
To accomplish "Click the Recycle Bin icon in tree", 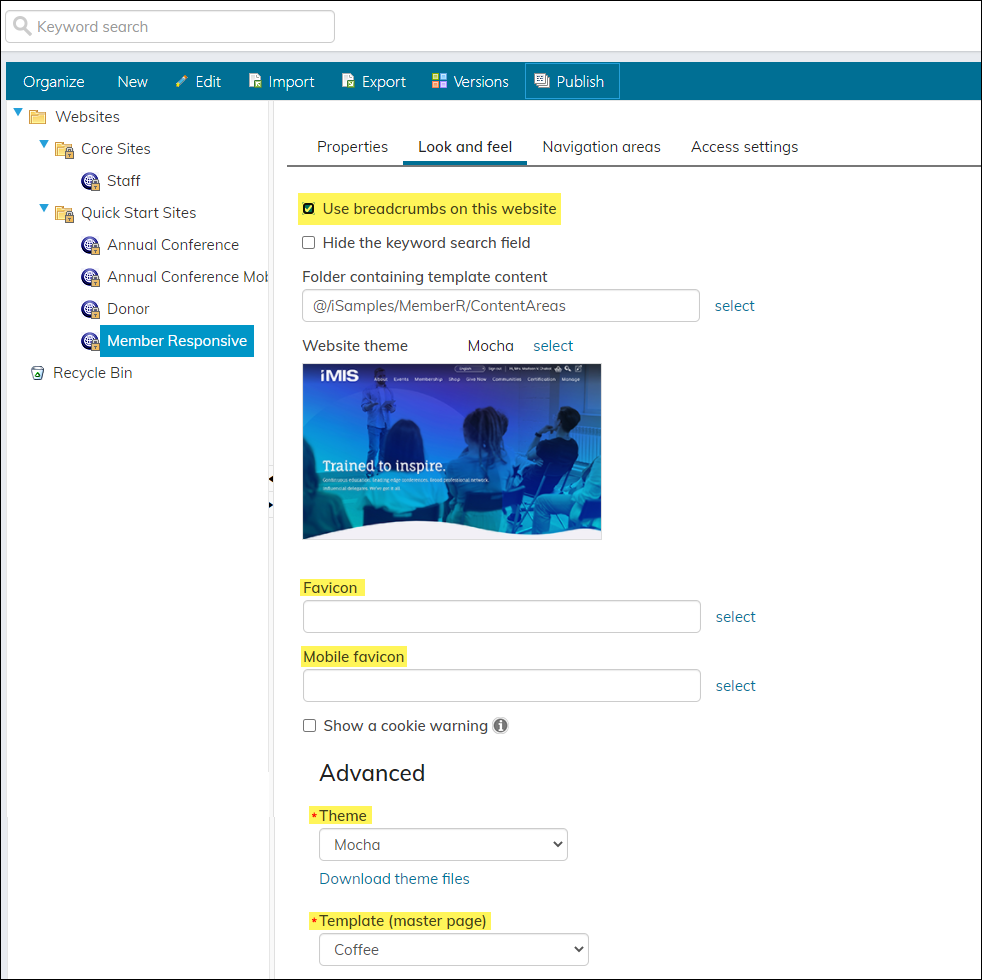I will click(x=38, y=373).
